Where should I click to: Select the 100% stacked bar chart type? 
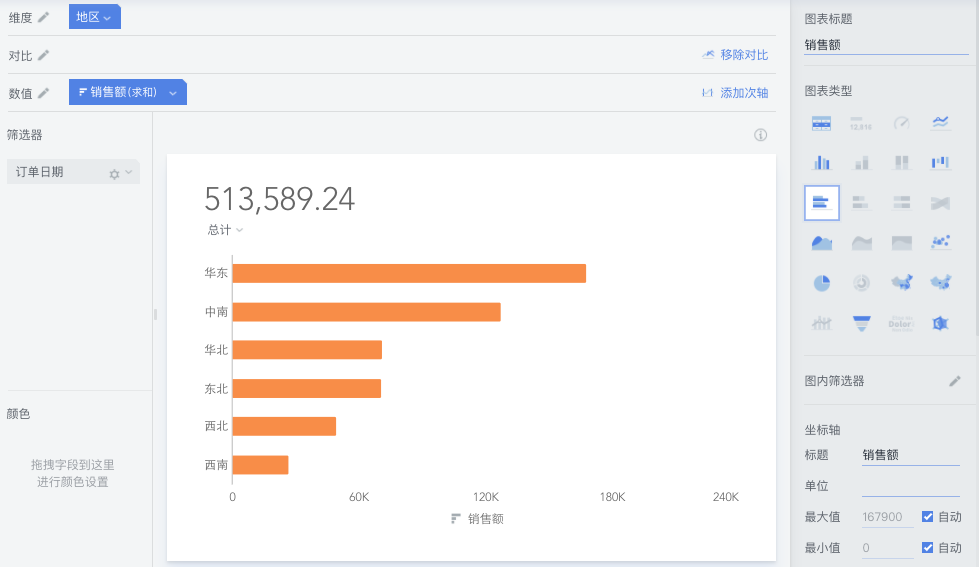pyautogui.click(x=901, y=202)
